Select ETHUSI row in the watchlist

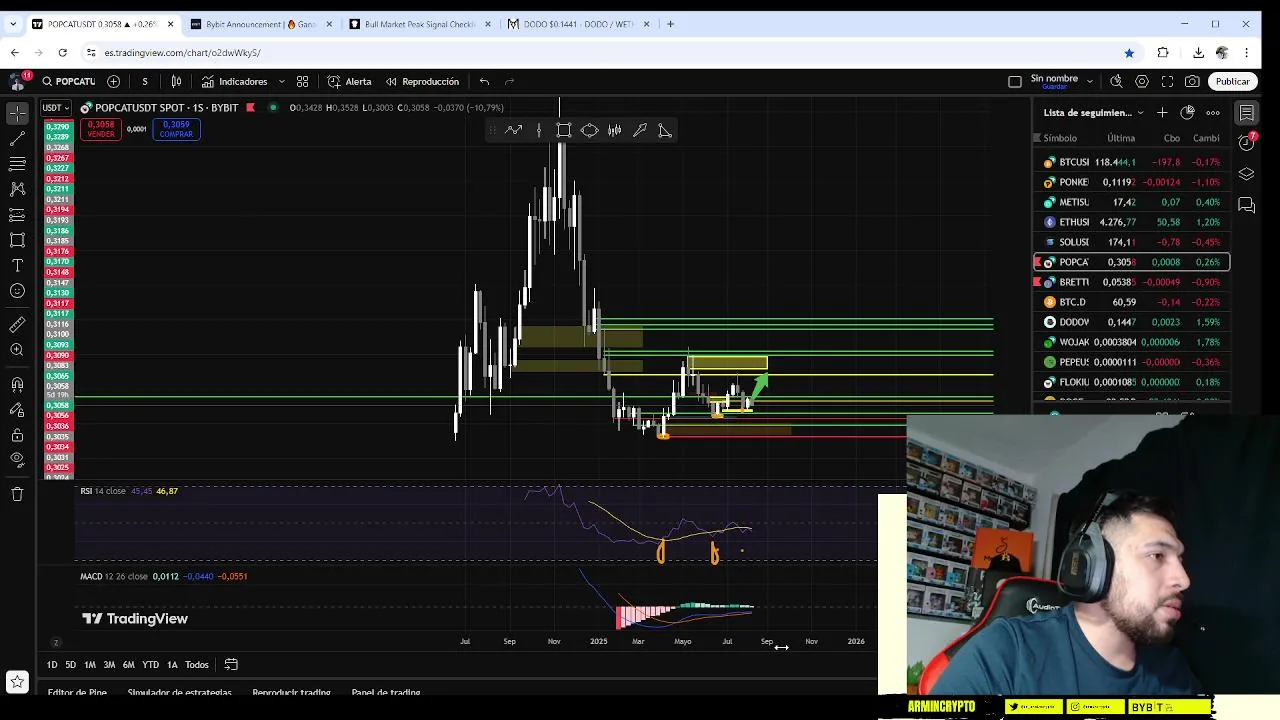(1131, 222)
